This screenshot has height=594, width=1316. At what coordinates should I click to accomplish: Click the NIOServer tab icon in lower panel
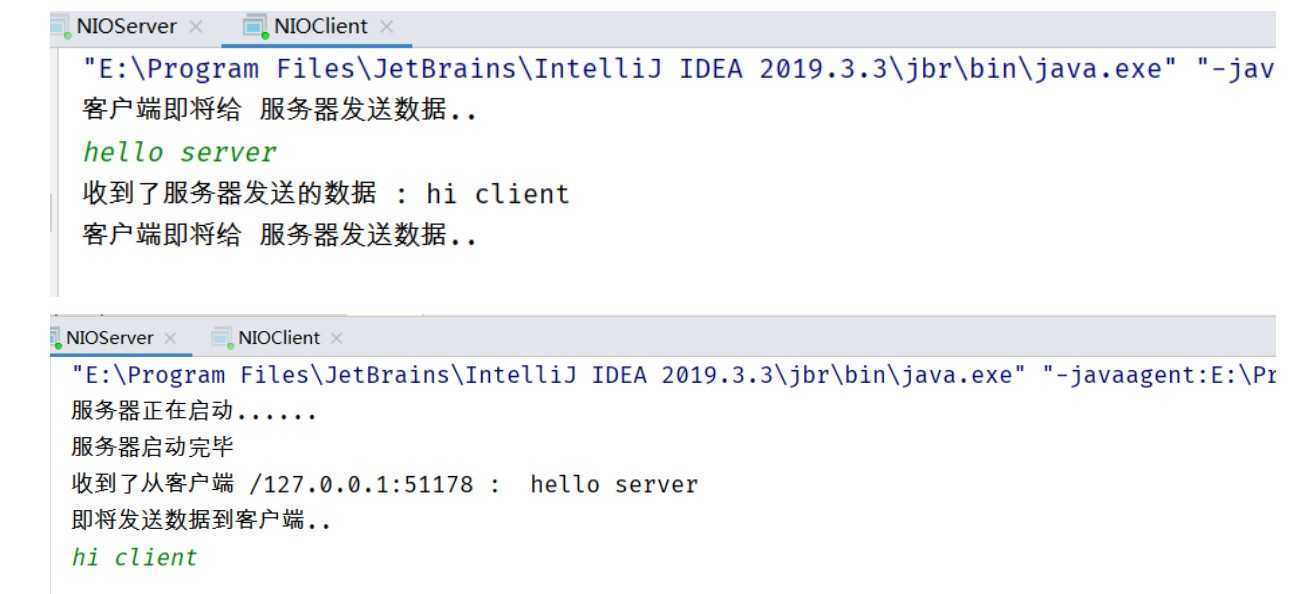click(55, 338)
